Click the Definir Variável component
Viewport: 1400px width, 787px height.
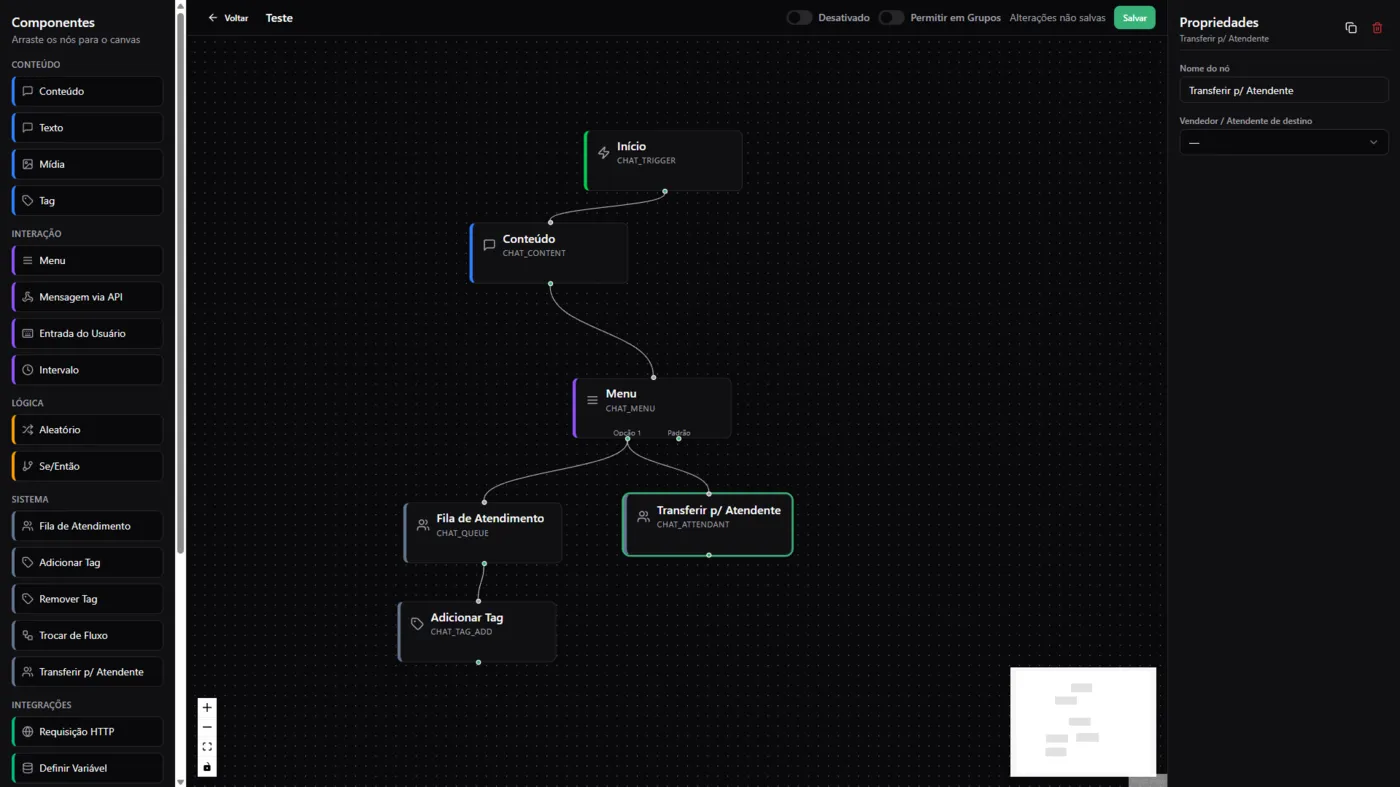coord(88,769)
